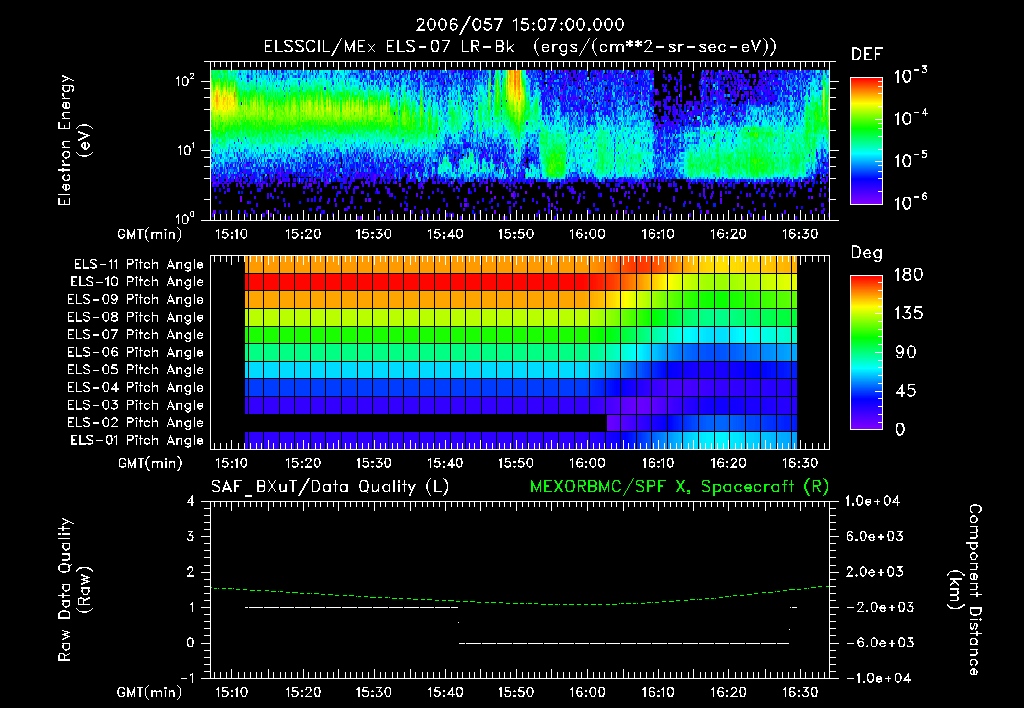The image size is (1024, 708).
Task: Click the SAF_BXuT/Data Quality (L) legend
Action: (x=330, y=487)
